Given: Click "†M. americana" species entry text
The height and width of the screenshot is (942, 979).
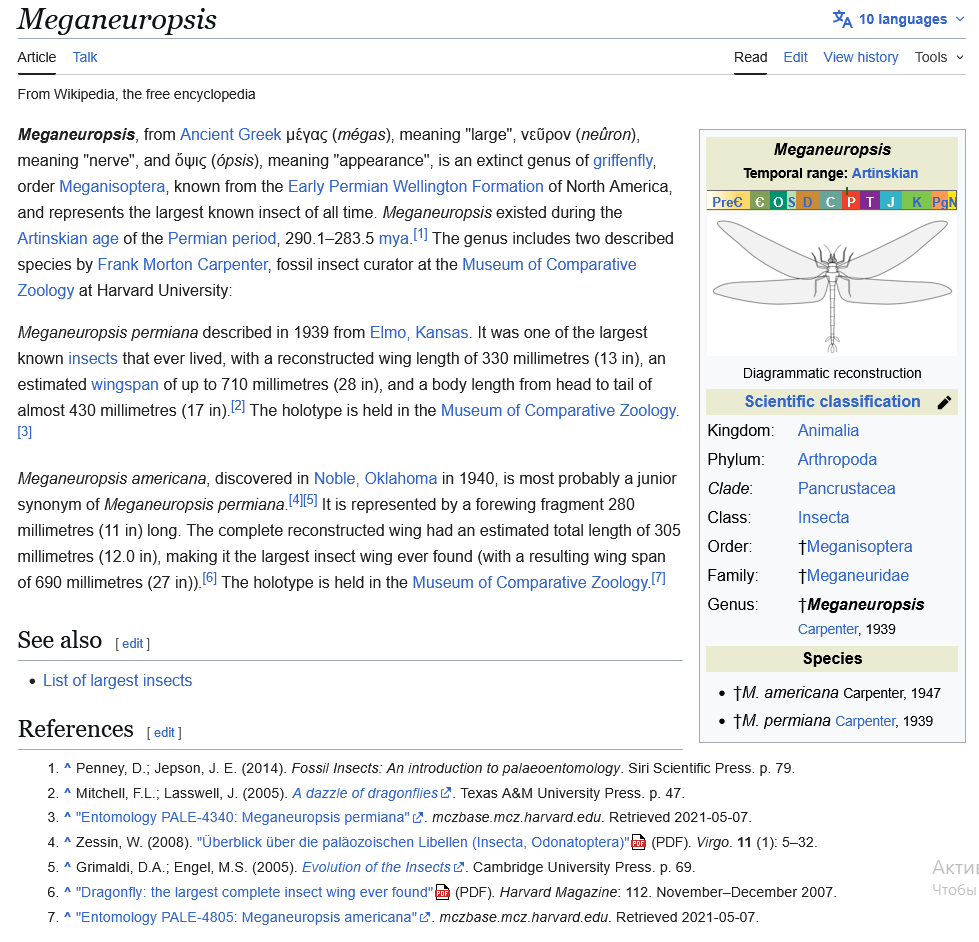Looking at the screenshot, I should 786,693.
